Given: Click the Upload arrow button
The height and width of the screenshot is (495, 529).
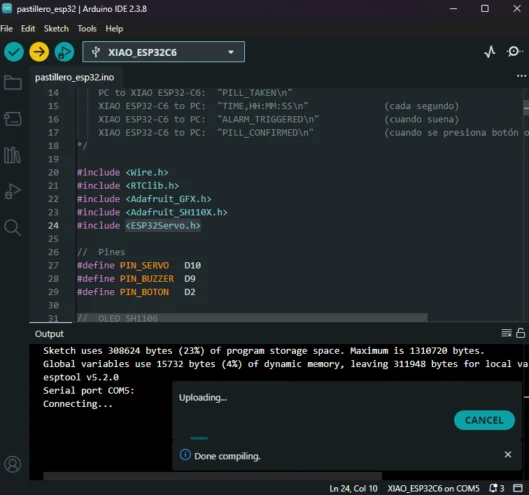Looking at the screenshot, I should coord(39,52).
